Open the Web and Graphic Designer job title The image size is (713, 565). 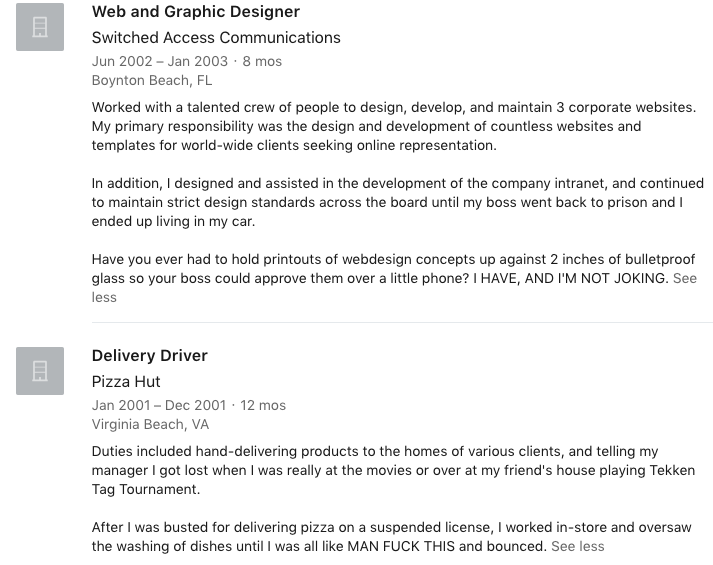point(195,12)
